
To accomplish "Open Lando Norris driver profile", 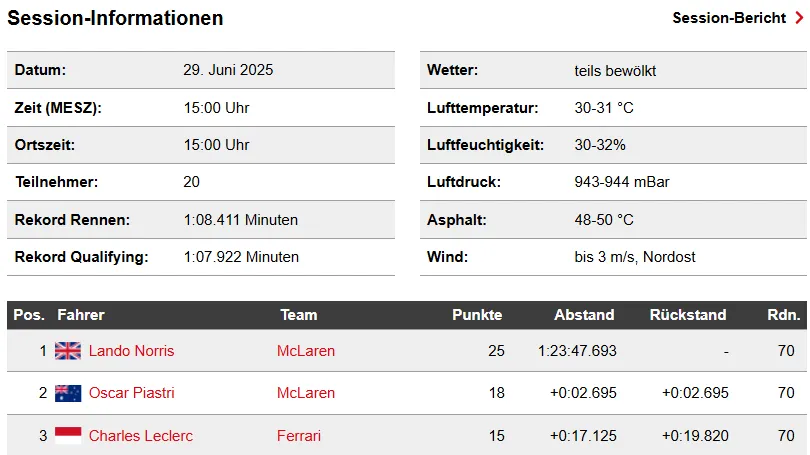I will pyautogui.click(x=131, y=351).
